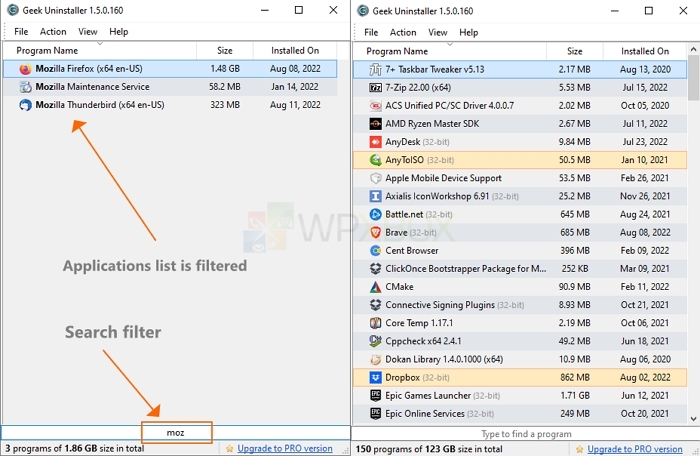Click Upgrade to PRO version link, left window

285,448
